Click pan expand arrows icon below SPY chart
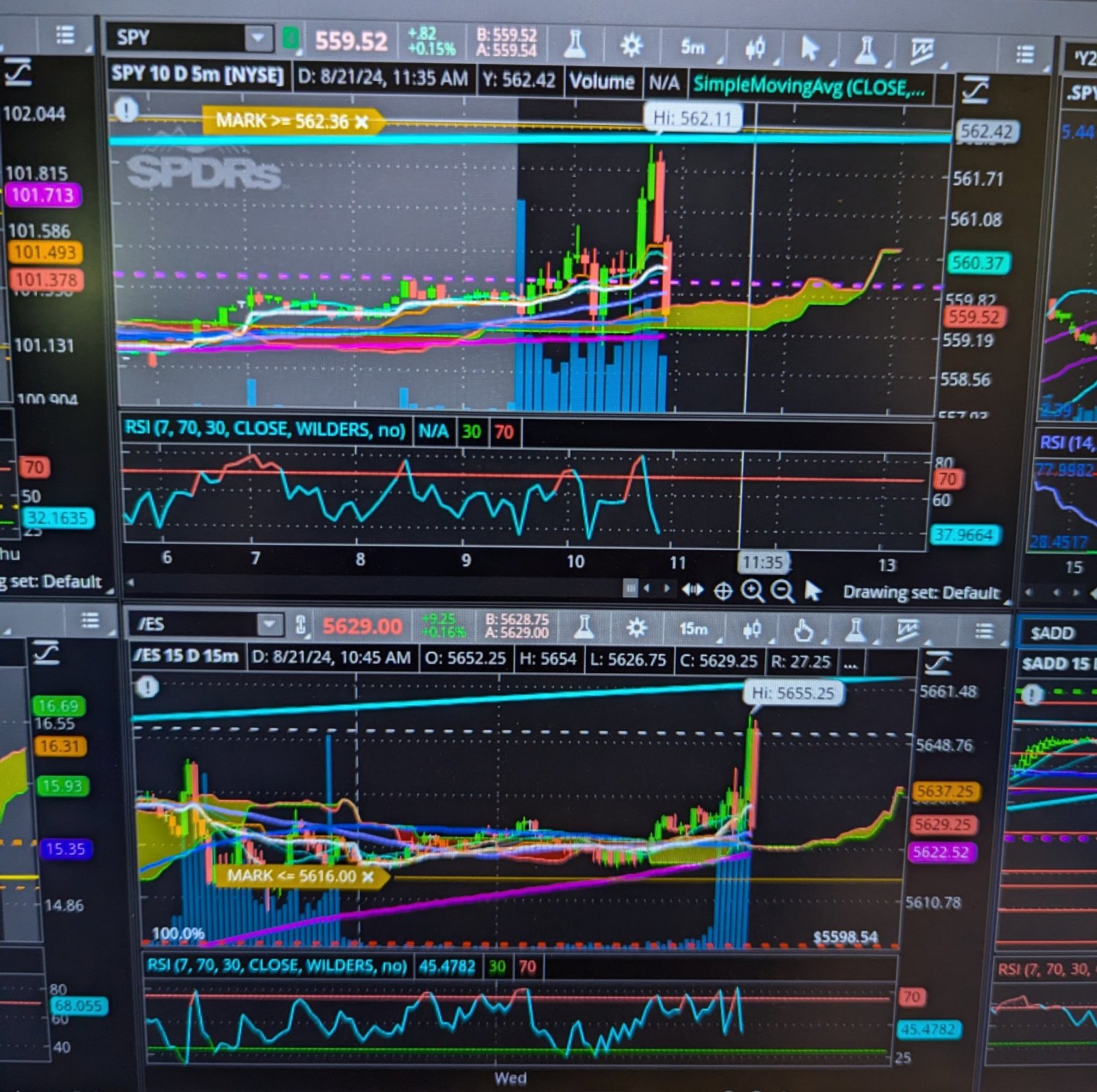The width and height of the screenshot is (1097, 1092). tap(692, 589)
